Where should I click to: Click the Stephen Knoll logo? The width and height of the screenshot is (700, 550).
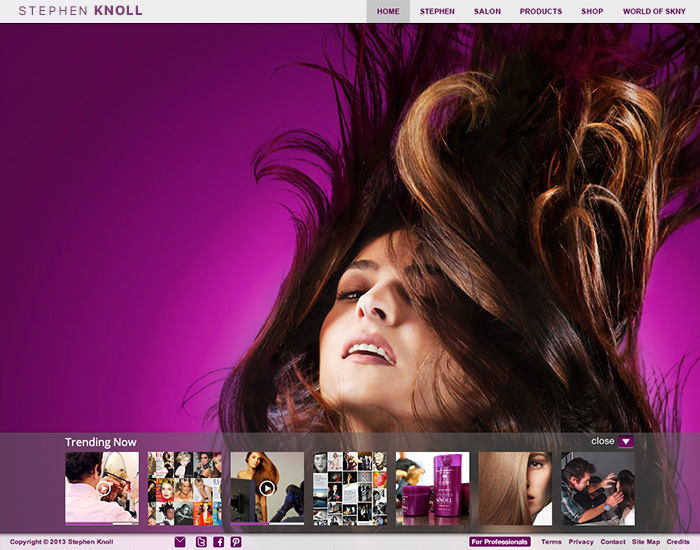(x=80, y=11)
